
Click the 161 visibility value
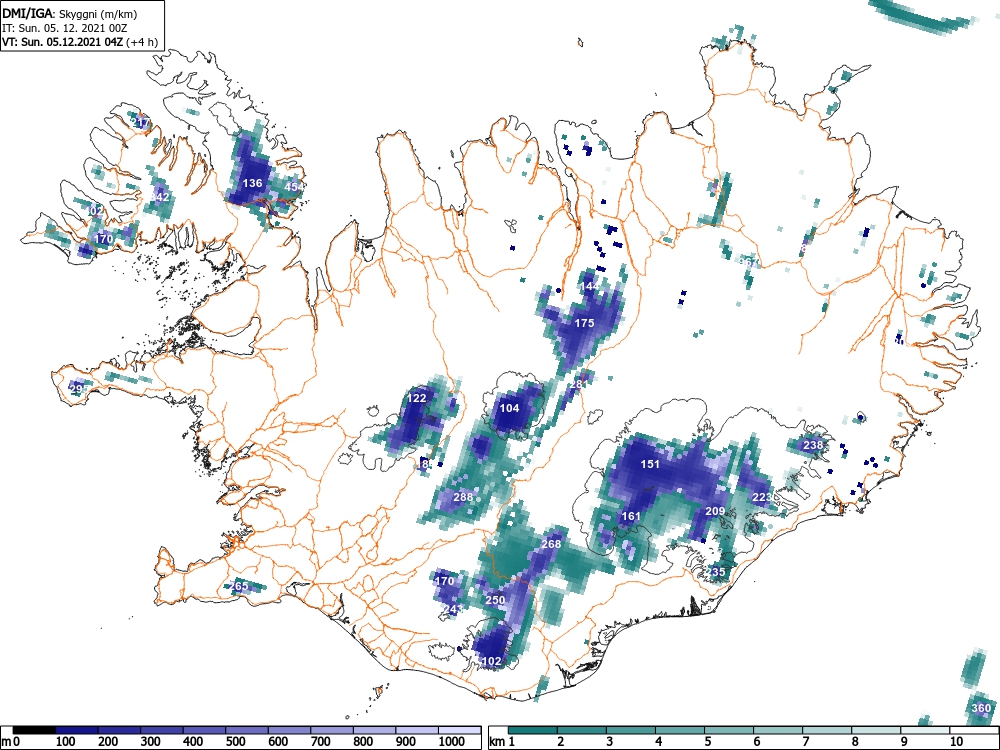point(631,516)
